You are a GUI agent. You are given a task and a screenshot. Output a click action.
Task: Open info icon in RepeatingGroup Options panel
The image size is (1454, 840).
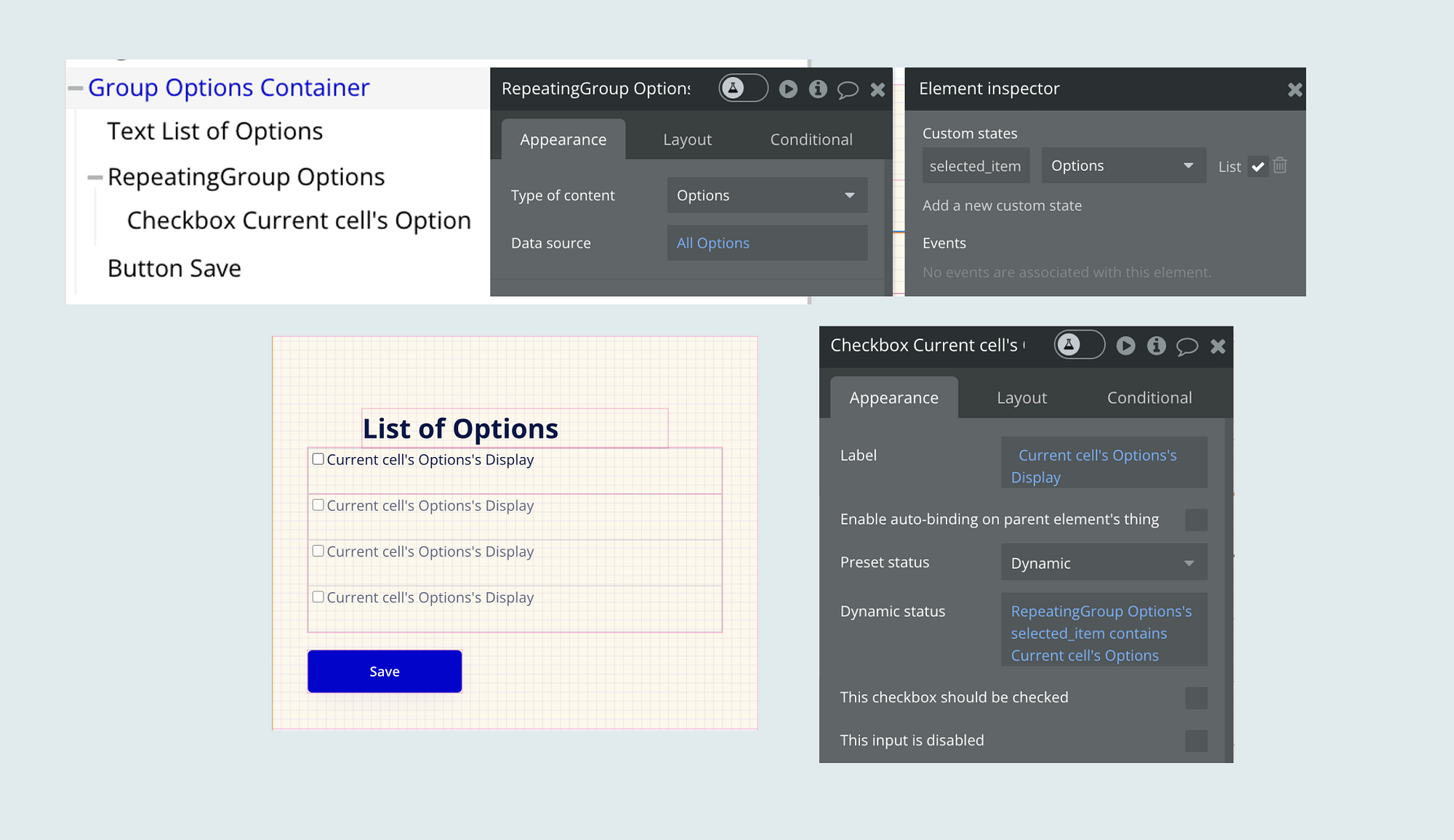pyautogui.click(x=818, y=89)
